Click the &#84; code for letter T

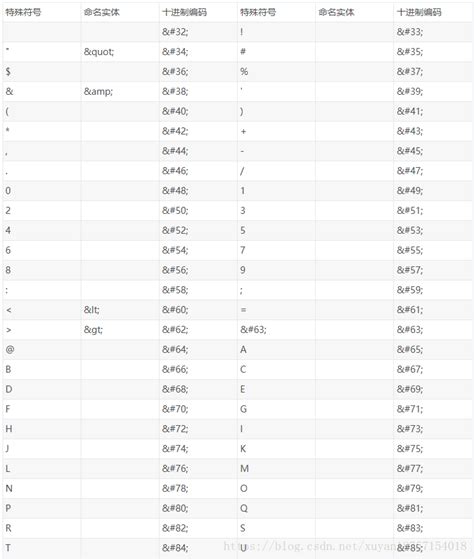coord(175,548)
